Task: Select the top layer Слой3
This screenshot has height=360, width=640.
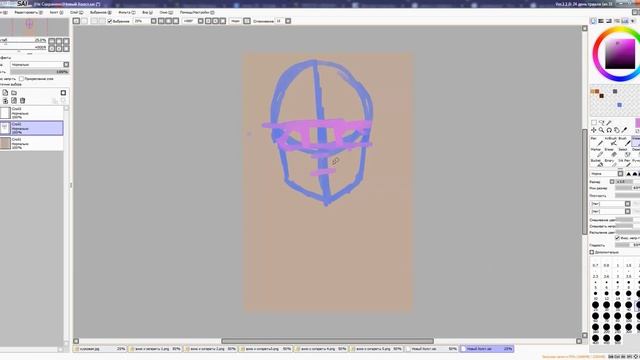Action: [32, 113]
